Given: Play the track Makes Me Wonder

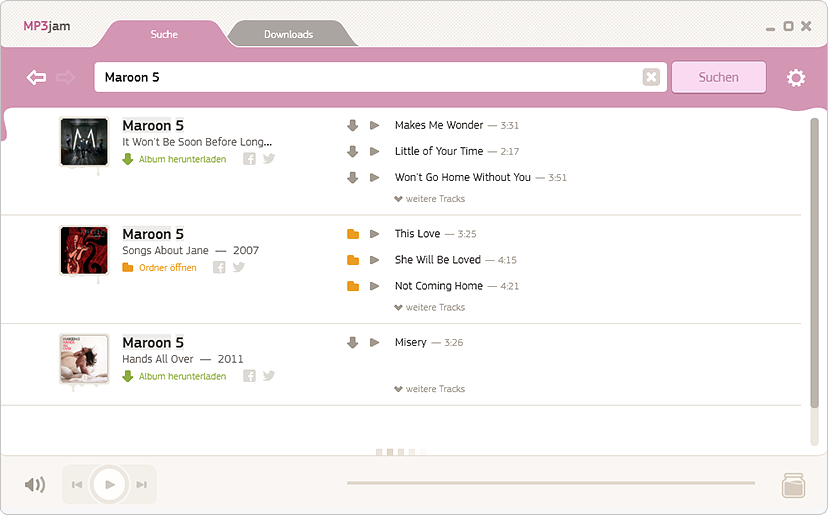Looking at the screenshot, I should pos(374,125).
